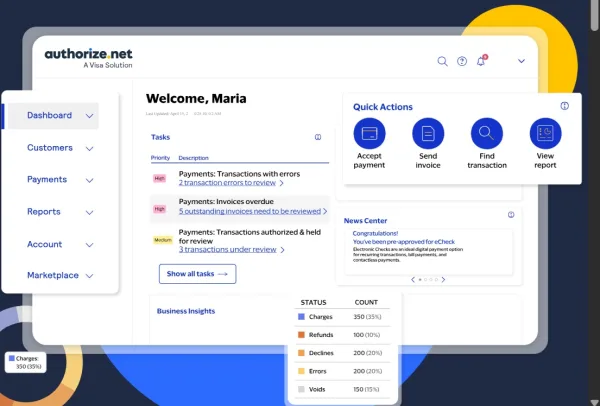Click arrow next to outstanding invoices link
Viewport: 600px width, 406px height.
(325, 211)
